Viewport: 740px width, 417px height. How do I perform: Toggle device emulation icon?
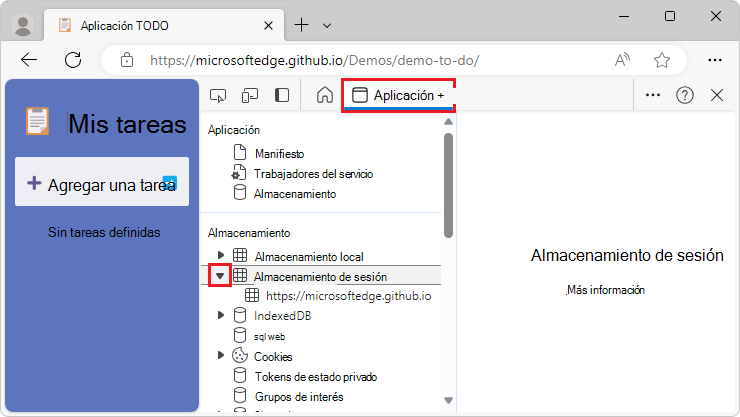tap(250, 95)
